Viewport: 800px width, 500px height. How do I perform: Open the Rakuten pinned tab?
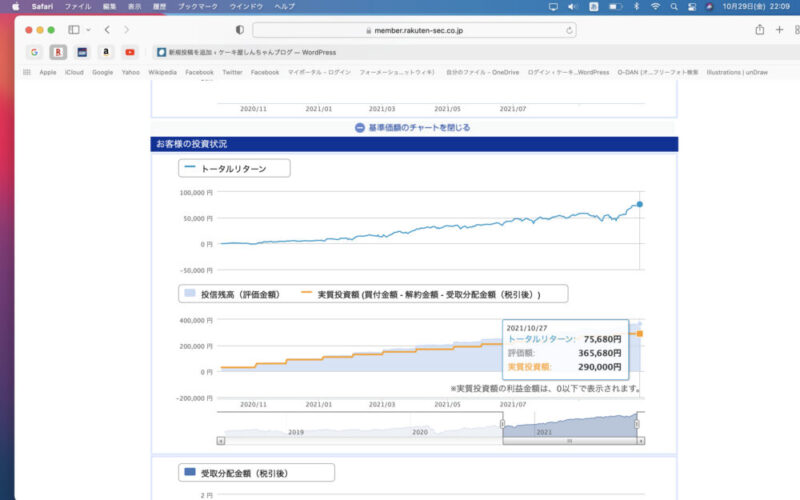tap(58, 52)
